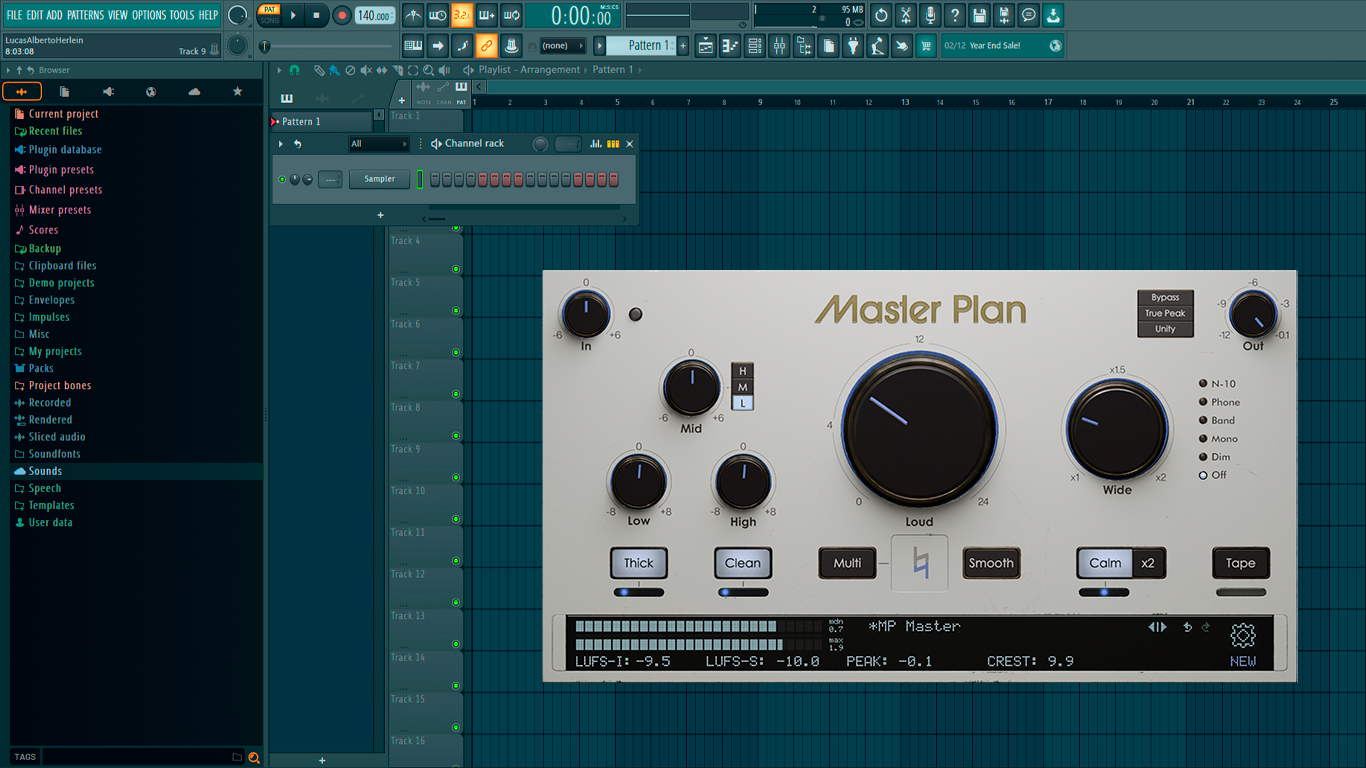The width and height of the screenshot is (1366, 768).
Task: Click the render/export download icon
Action: tap(1053, 15)
